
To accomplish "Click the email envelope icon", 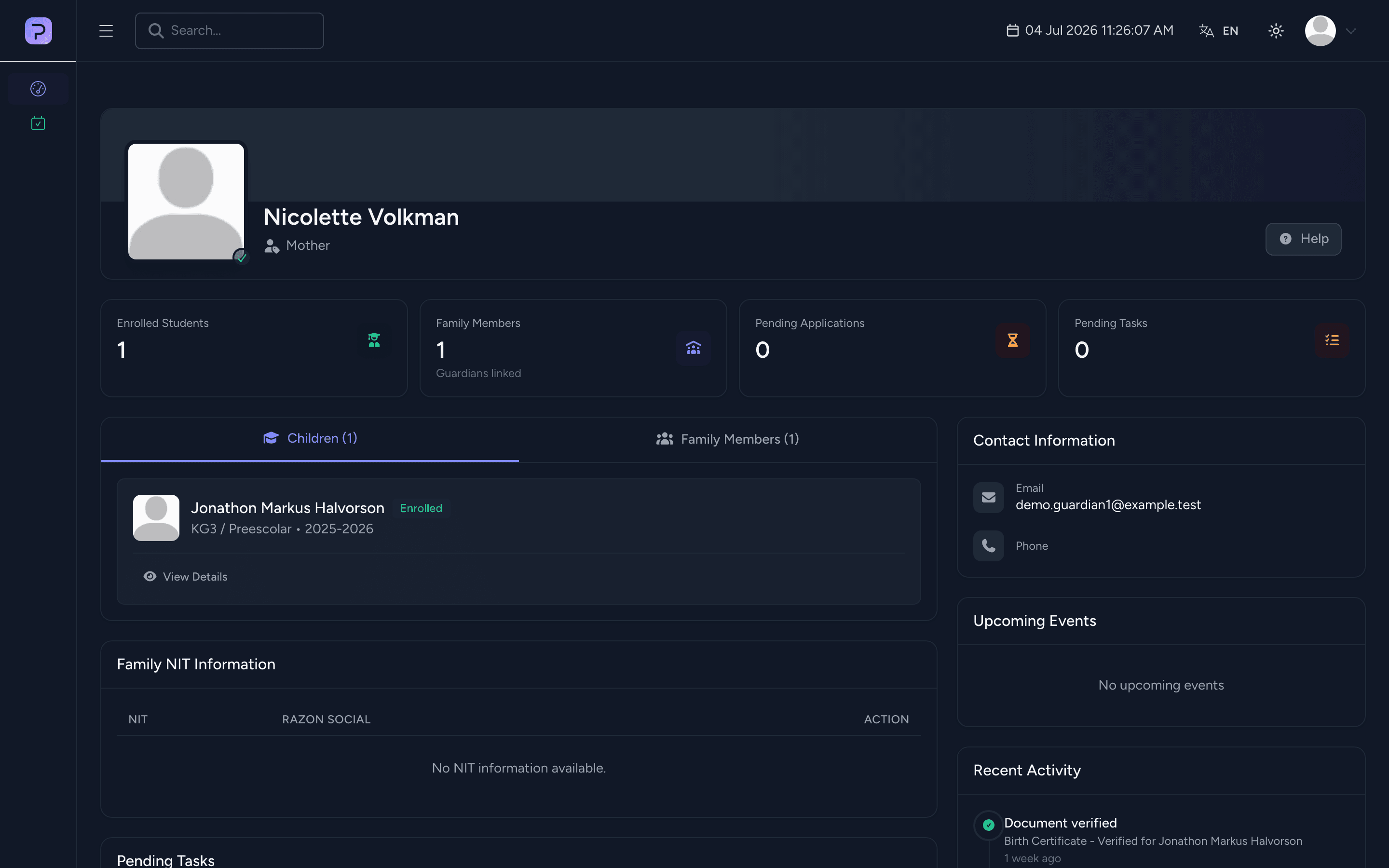I will click(988, 497).
